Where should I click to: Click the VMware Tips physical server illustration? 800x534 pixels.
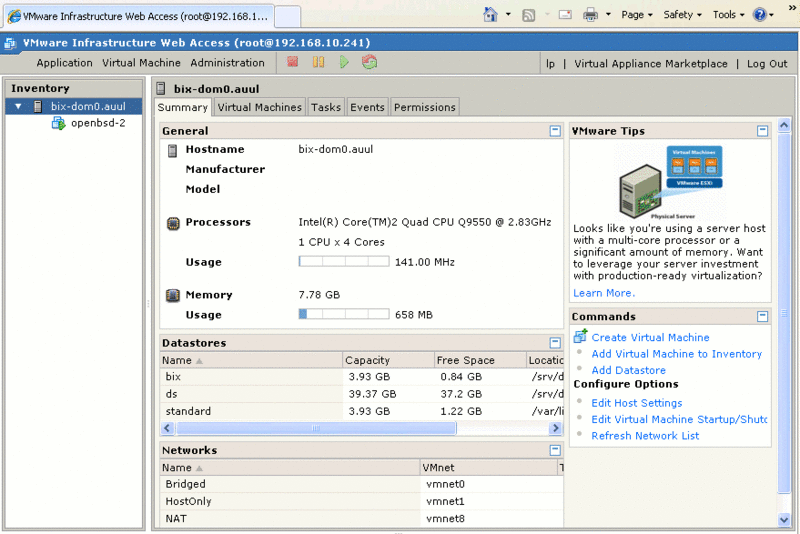pos(671,182)
